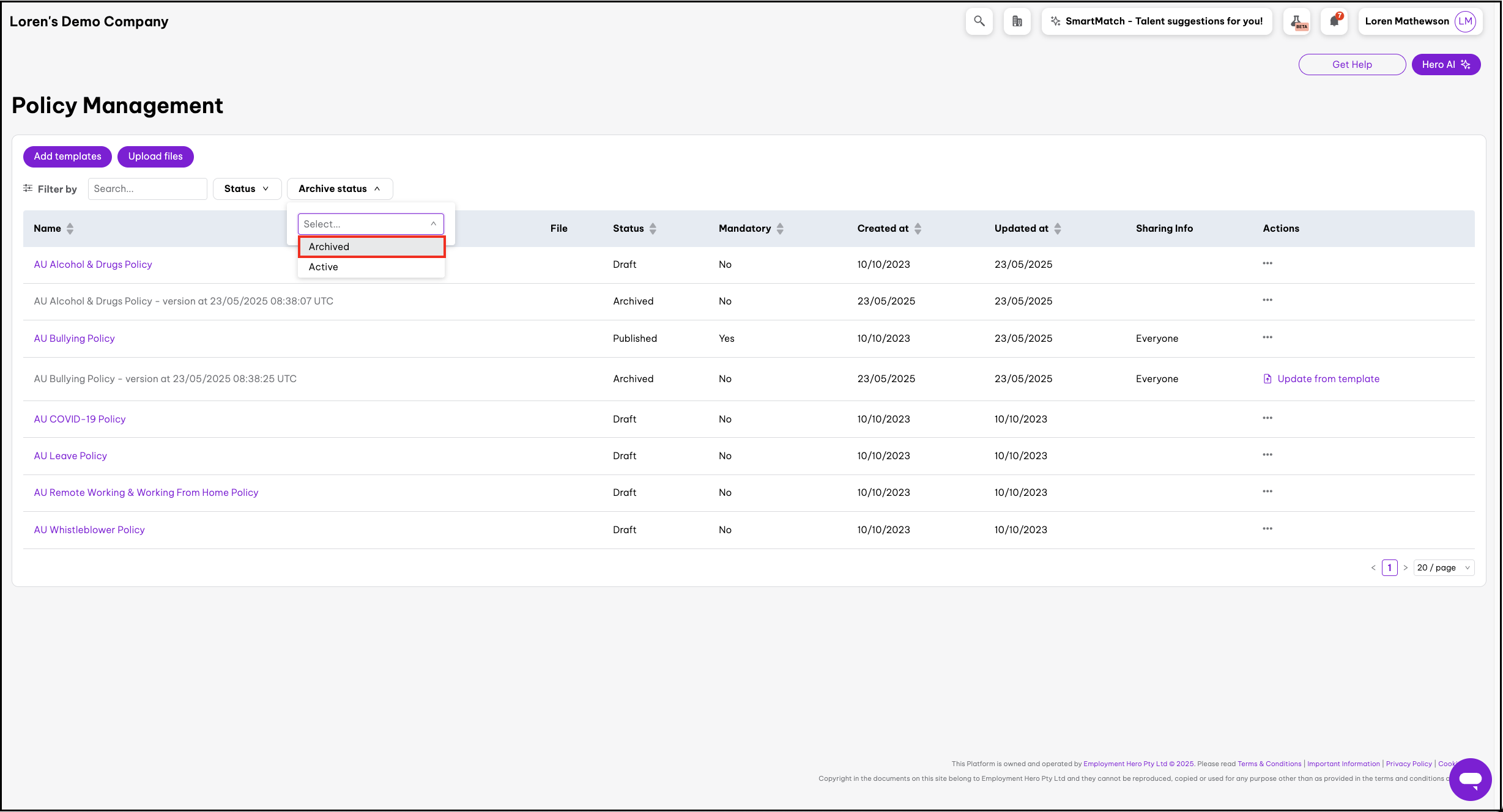Open the chat support bubble icon
The width and height of the screenshot is (1503, 812).
click(1469, 779)
